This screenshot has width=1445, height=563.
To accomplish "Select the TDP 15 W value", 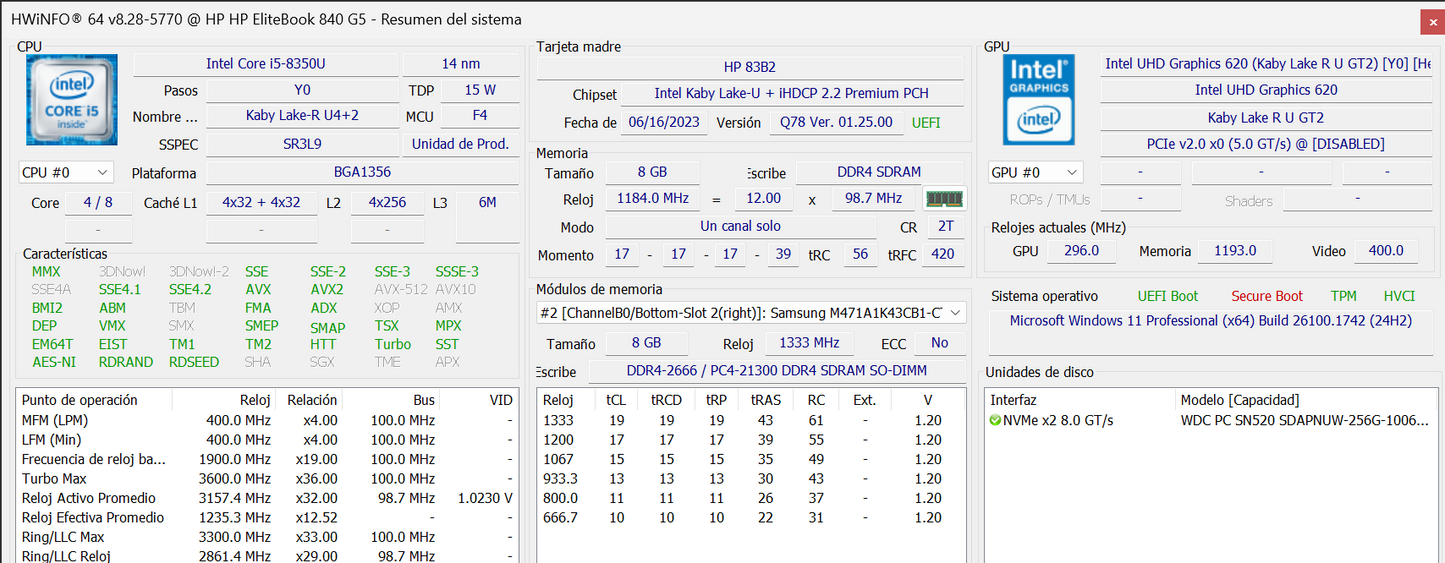I will 480,90.
